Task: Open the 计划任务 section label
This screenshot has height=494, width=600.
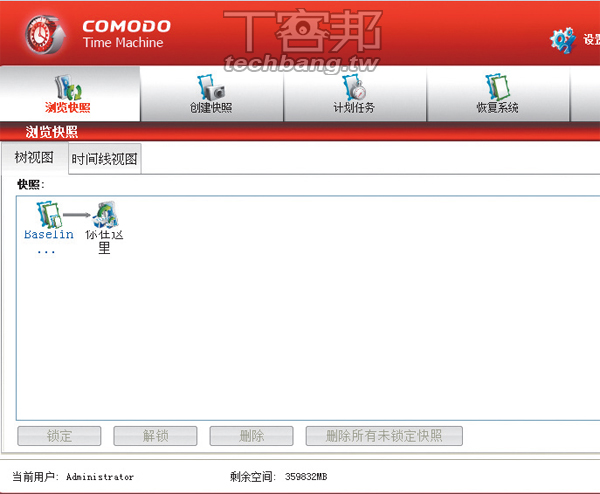Action: point(354,108)
